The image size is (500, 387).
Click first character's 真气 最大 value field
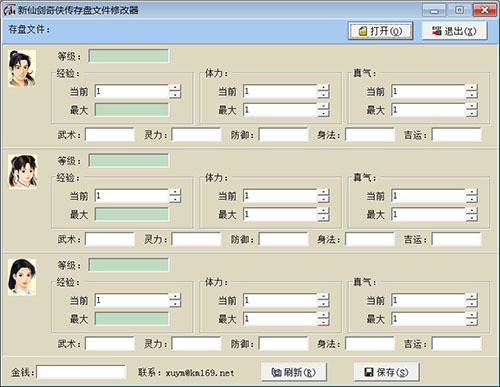429,110
